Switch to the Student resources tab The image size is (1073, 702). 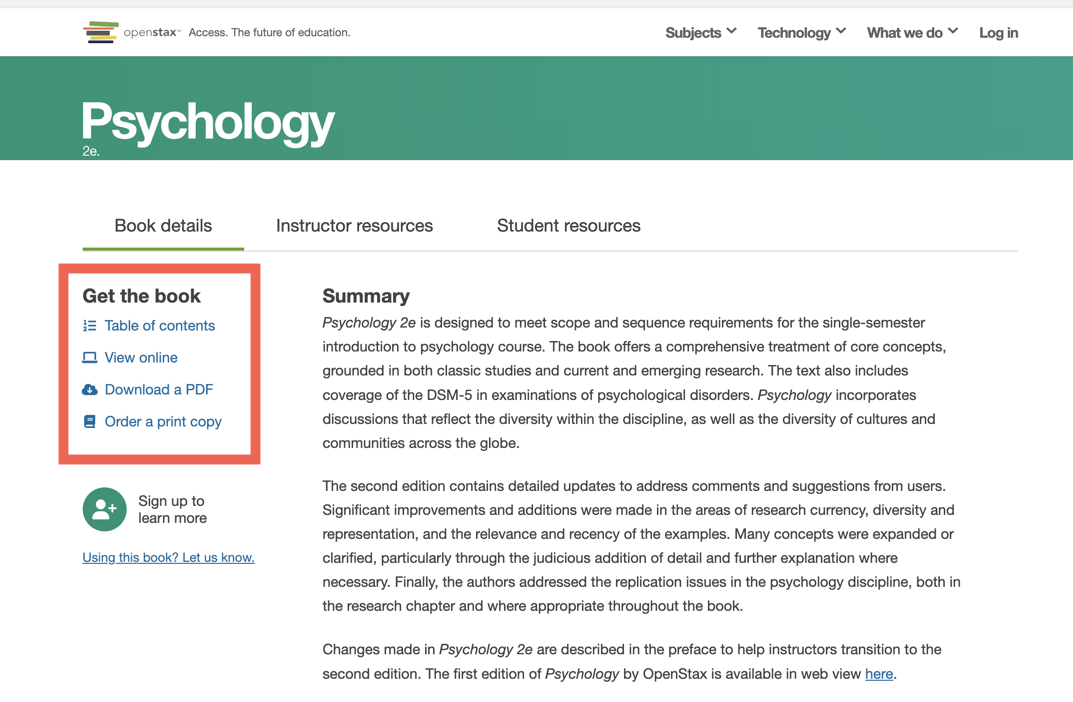[x=568, y=226]
